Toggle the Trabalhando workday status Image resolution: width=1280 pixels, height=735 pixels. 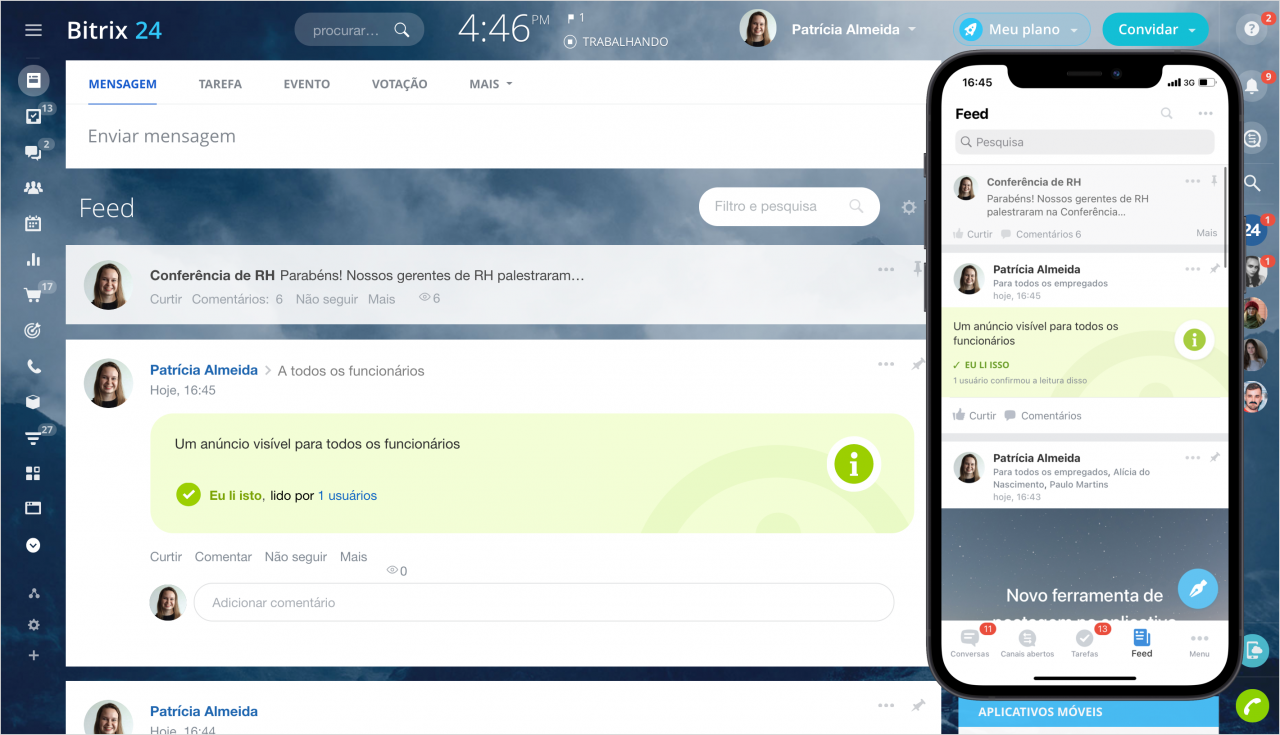[616, 42]
